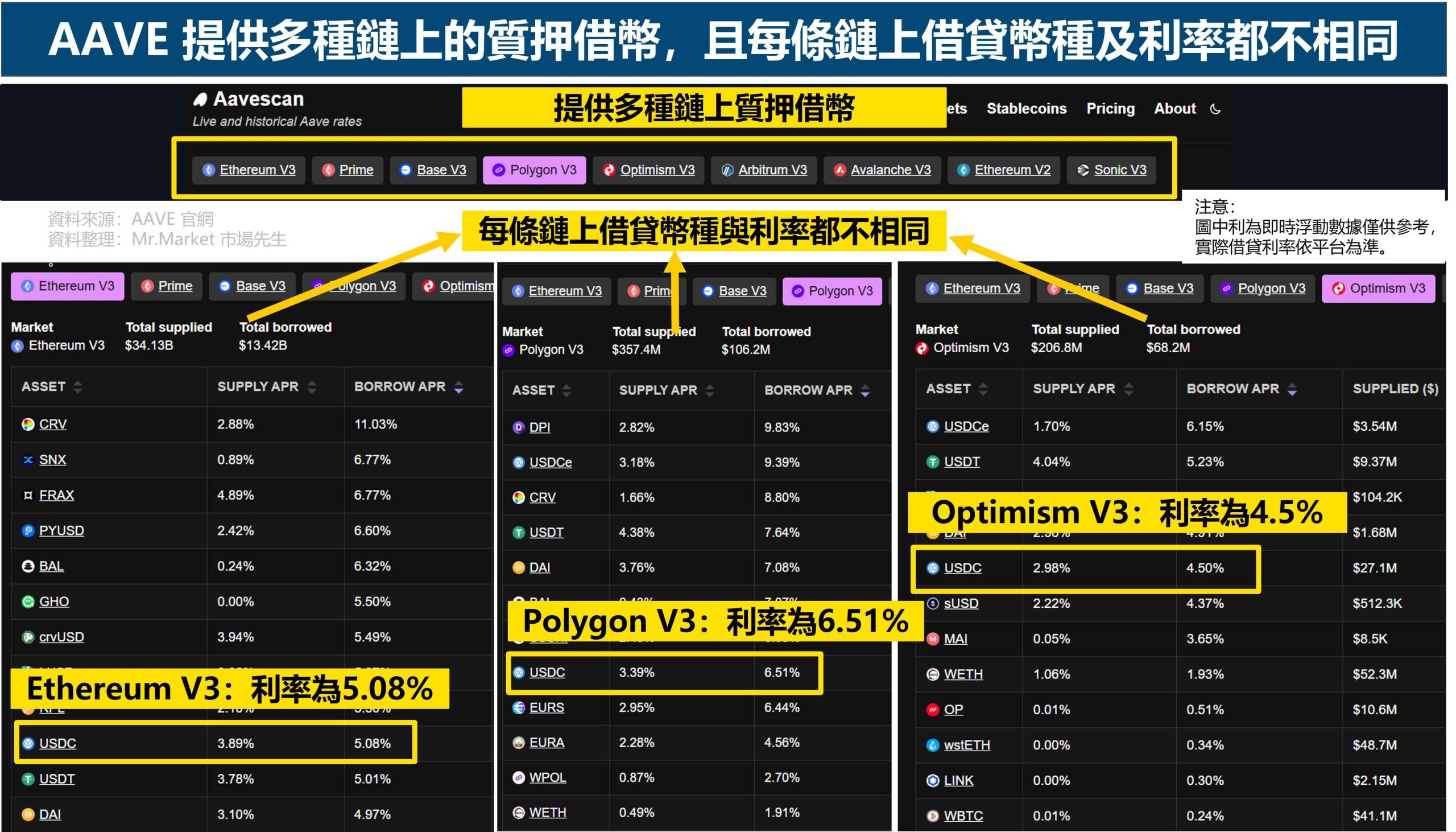
Task: Click USDC token icon in Polygon panel
Action: pos(518,672)
